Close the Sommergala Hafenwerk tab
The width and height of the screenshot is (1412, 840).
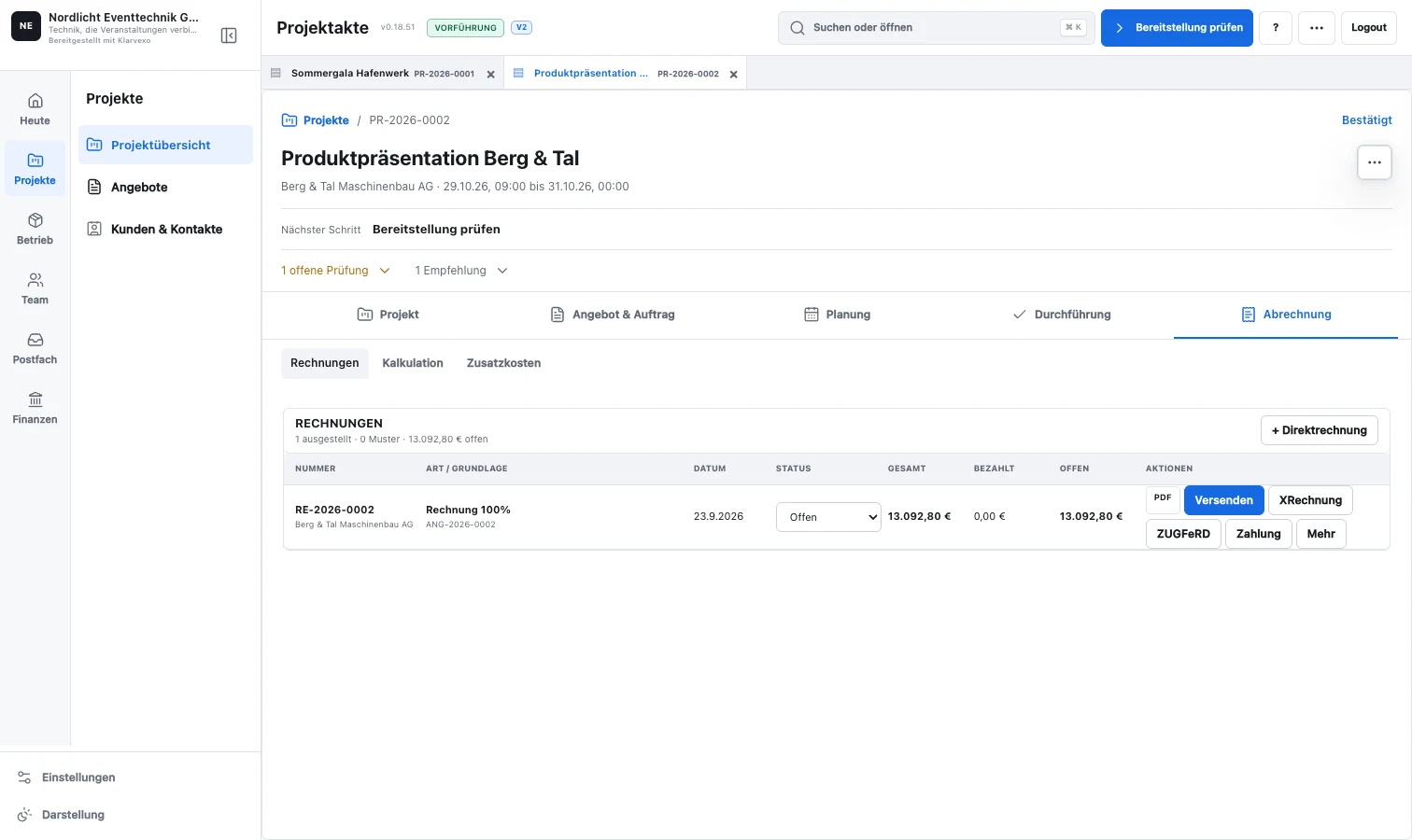491,74
